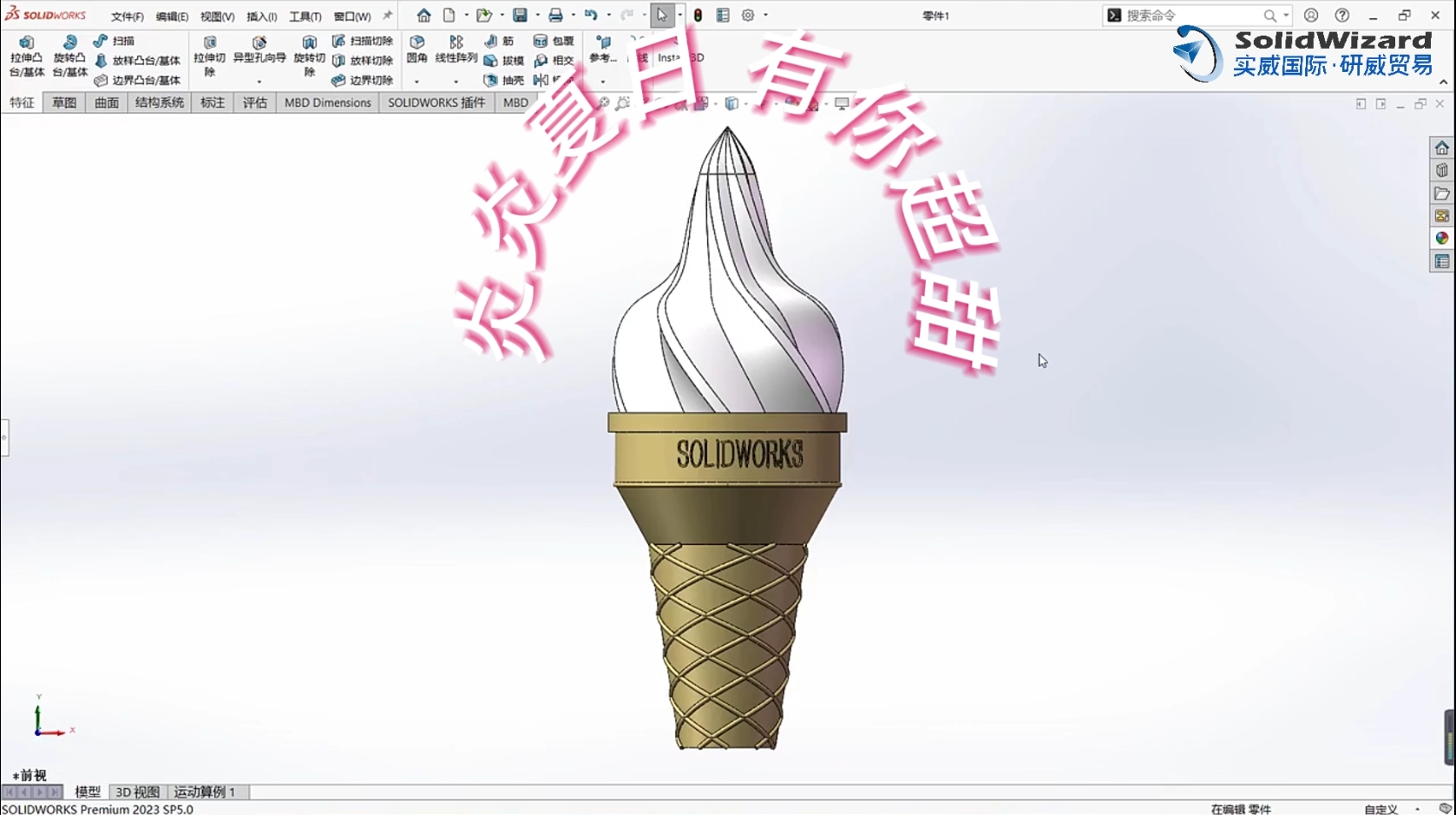Expand the Fillet (圆角) dropdown arrow
1456x815 pixels.
tap(417, 82)
